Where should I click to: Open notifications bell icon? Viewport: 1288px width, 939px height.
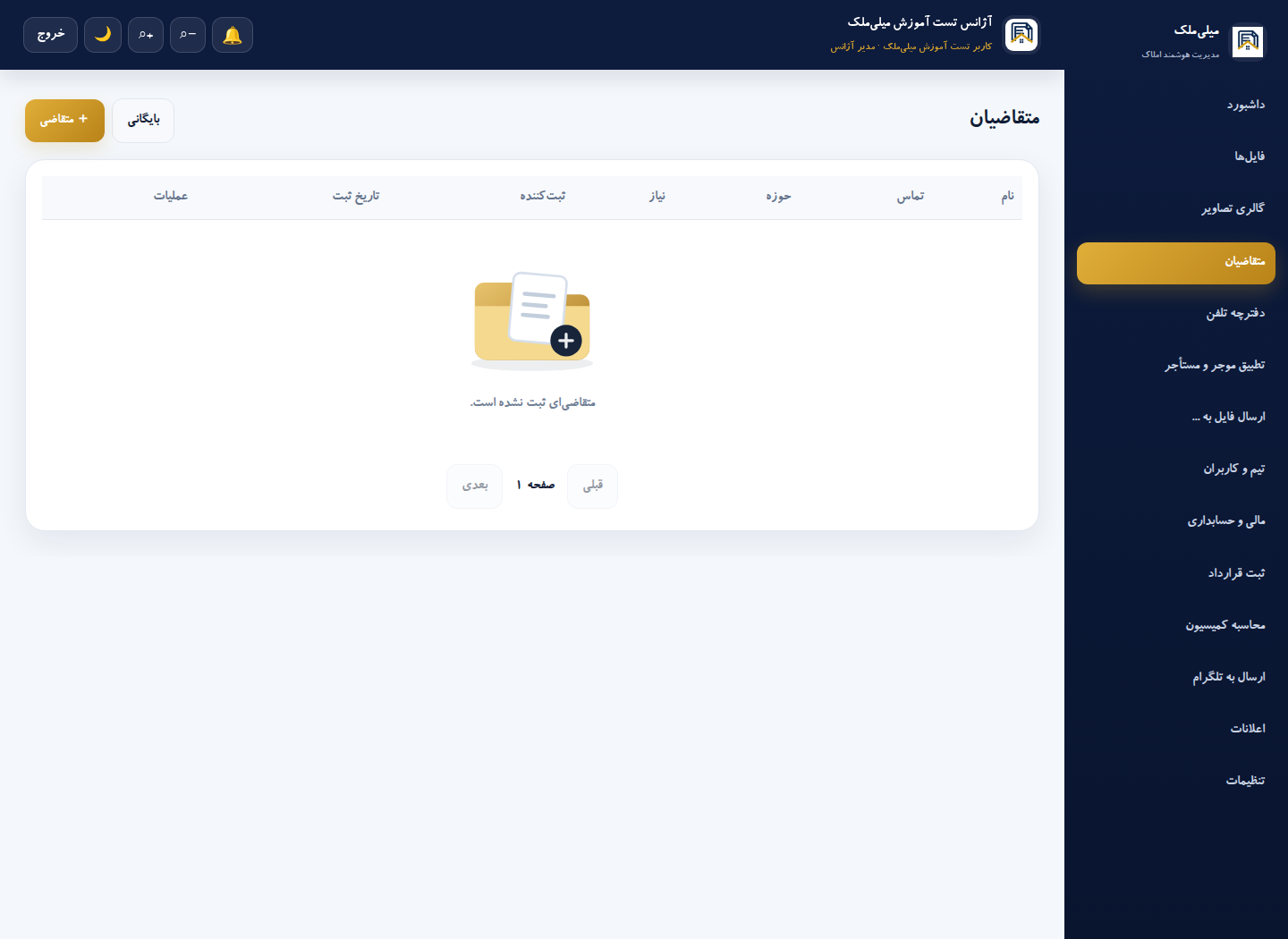pos(233,35)
